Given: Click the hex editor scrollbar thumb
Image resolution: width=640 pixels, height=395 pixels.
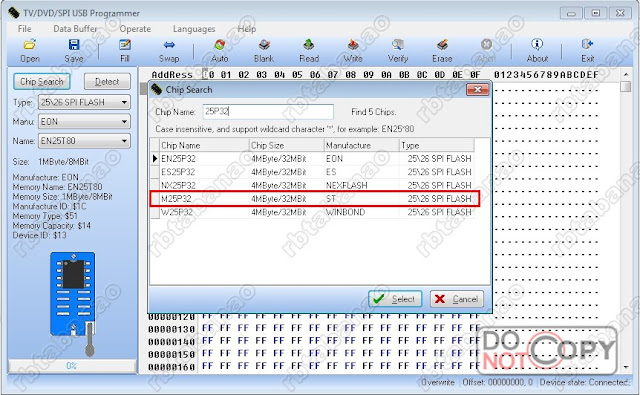Looking at the screenshot, I should coord(625,87).
